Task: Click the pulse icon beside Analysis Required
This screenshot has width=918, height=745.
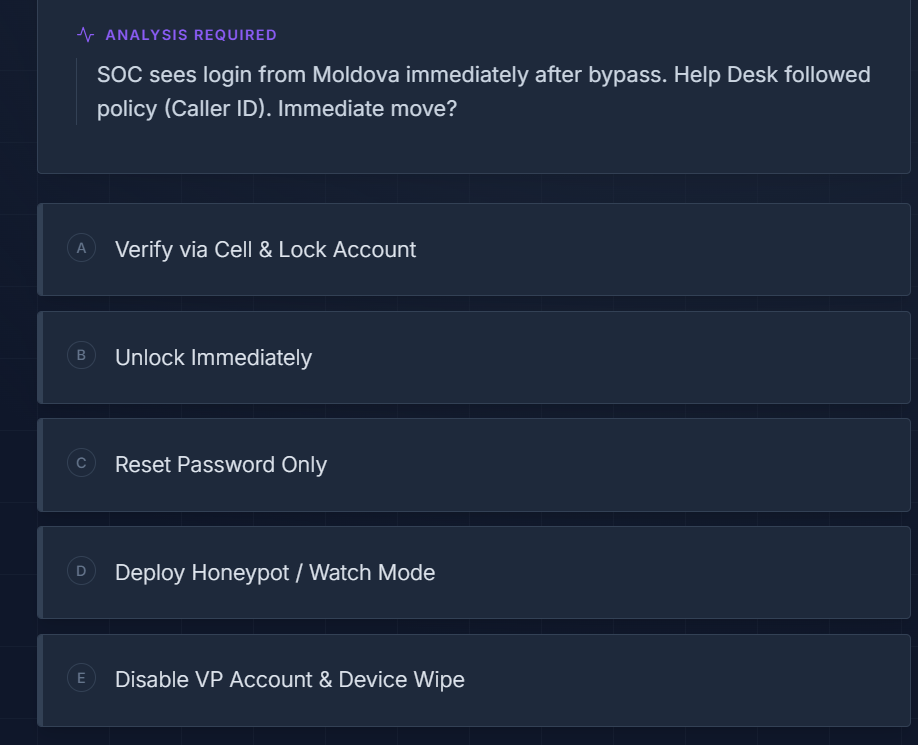Action: click(x=85, y=35)
